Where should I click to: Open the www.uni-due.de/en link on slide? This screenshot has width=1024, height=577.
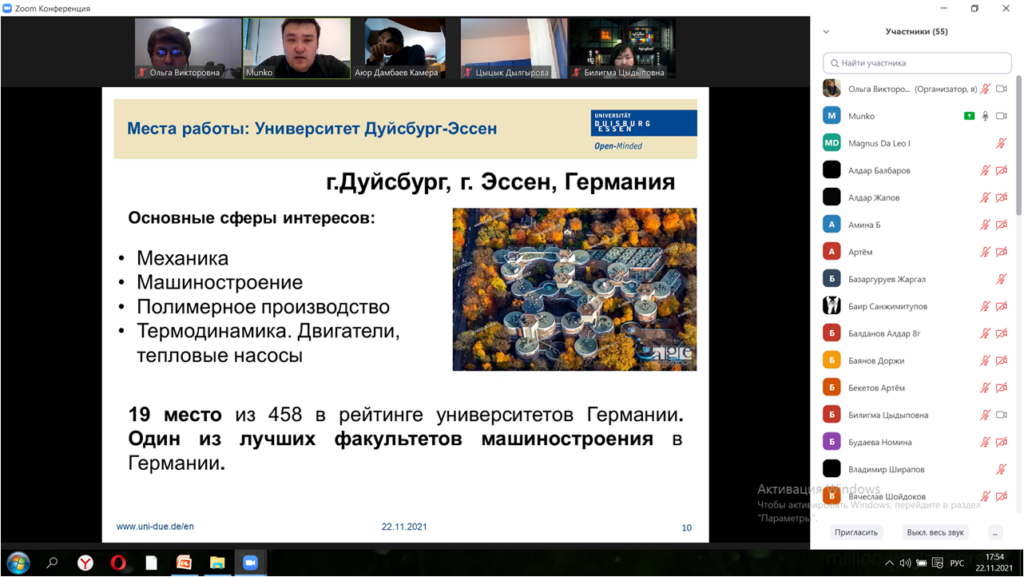click(155, 526)
